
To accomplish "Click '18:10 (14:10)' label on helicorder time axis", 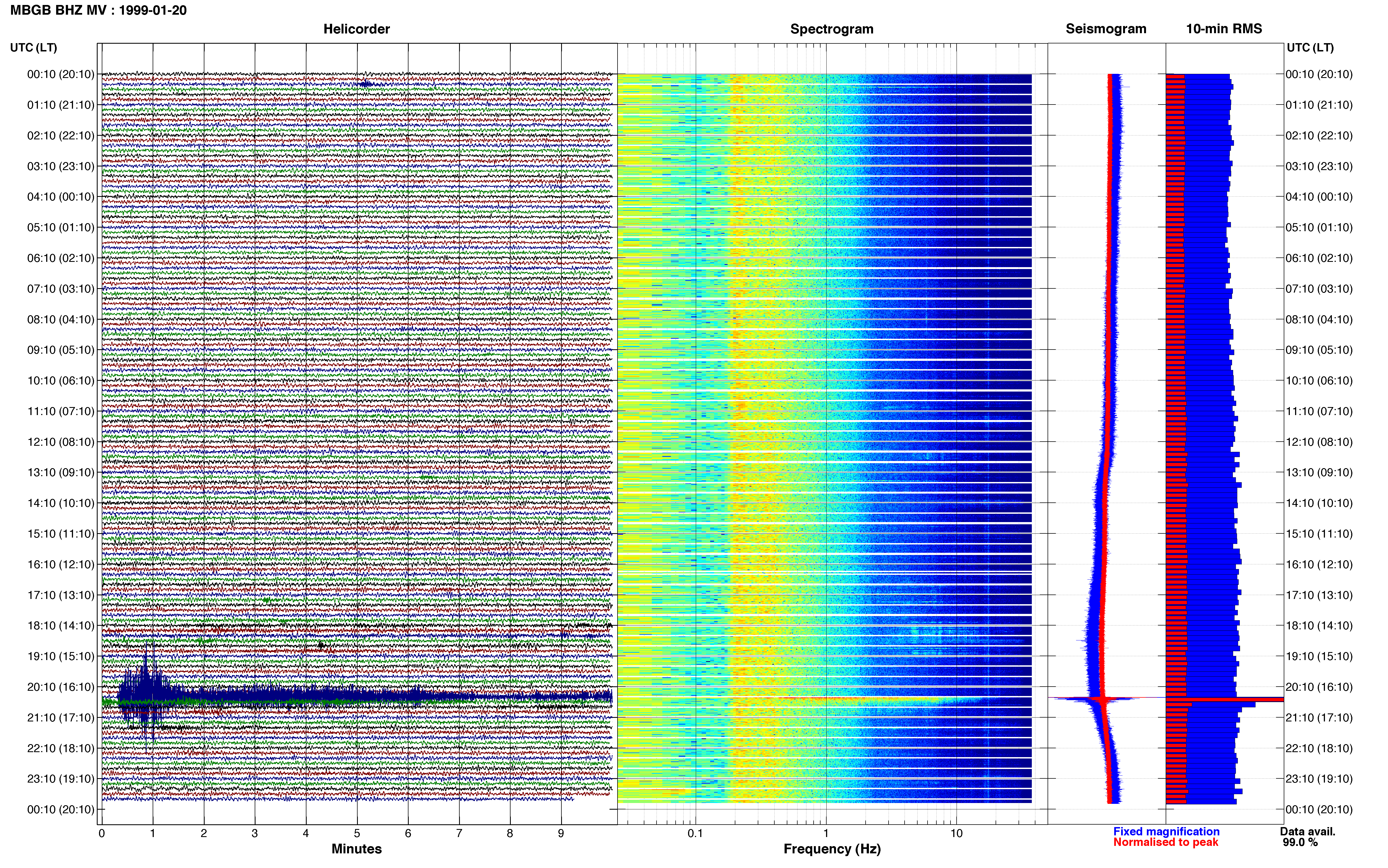I will (61, 626).
